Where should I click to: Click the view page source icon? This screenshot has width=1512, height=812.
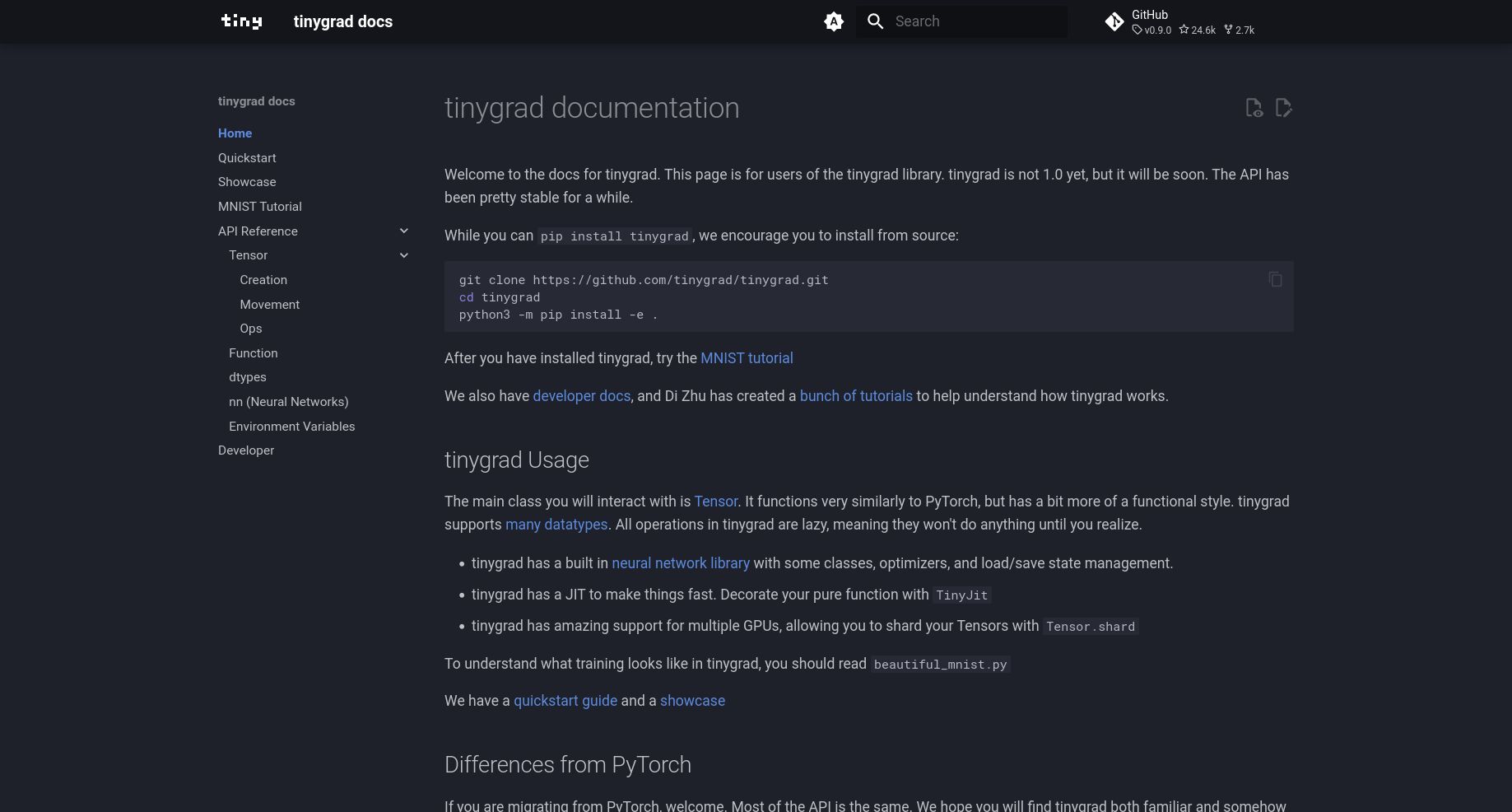[1254, 108]
